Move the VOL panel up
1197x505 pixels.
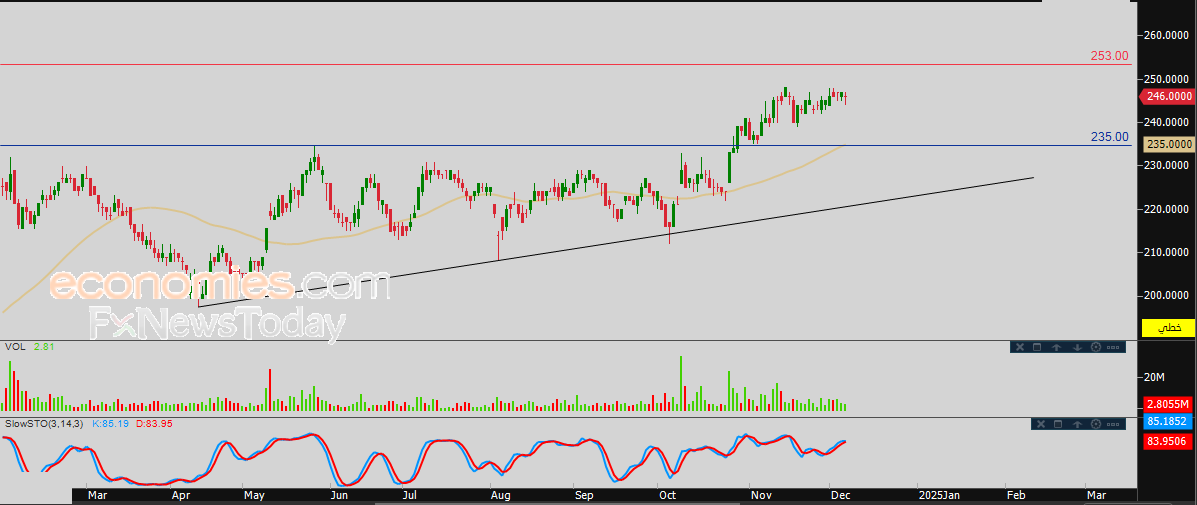point(1057,347)
